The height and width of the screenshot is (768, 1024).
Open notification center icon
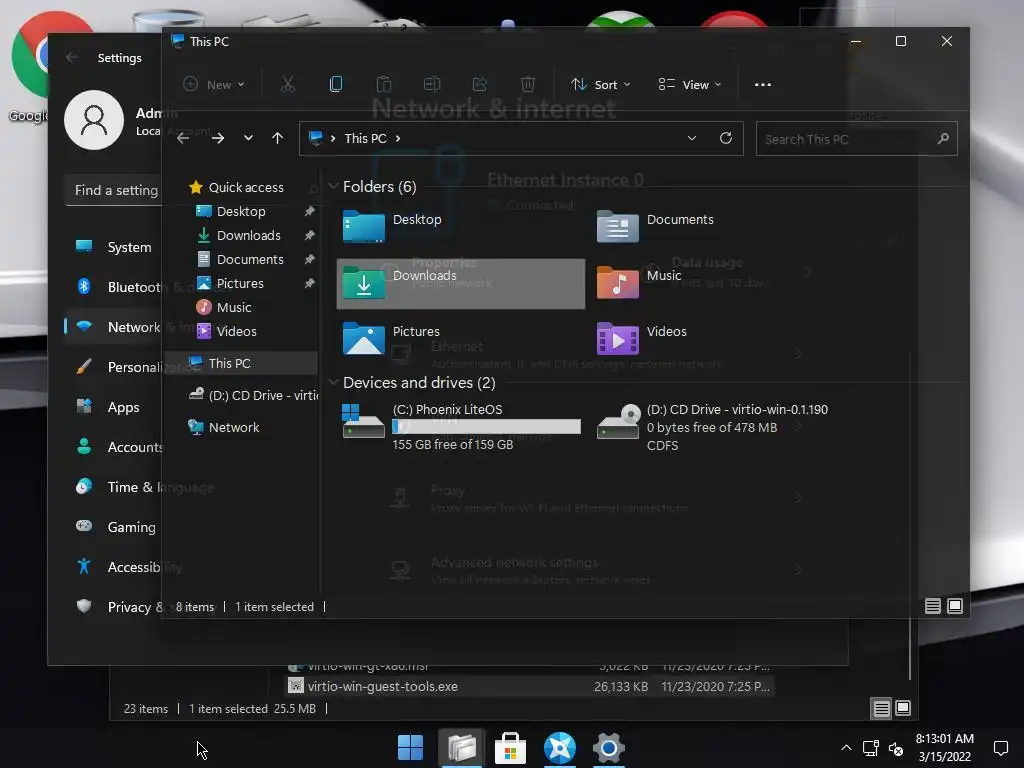pyautogui.click(x=1000, y=748)
